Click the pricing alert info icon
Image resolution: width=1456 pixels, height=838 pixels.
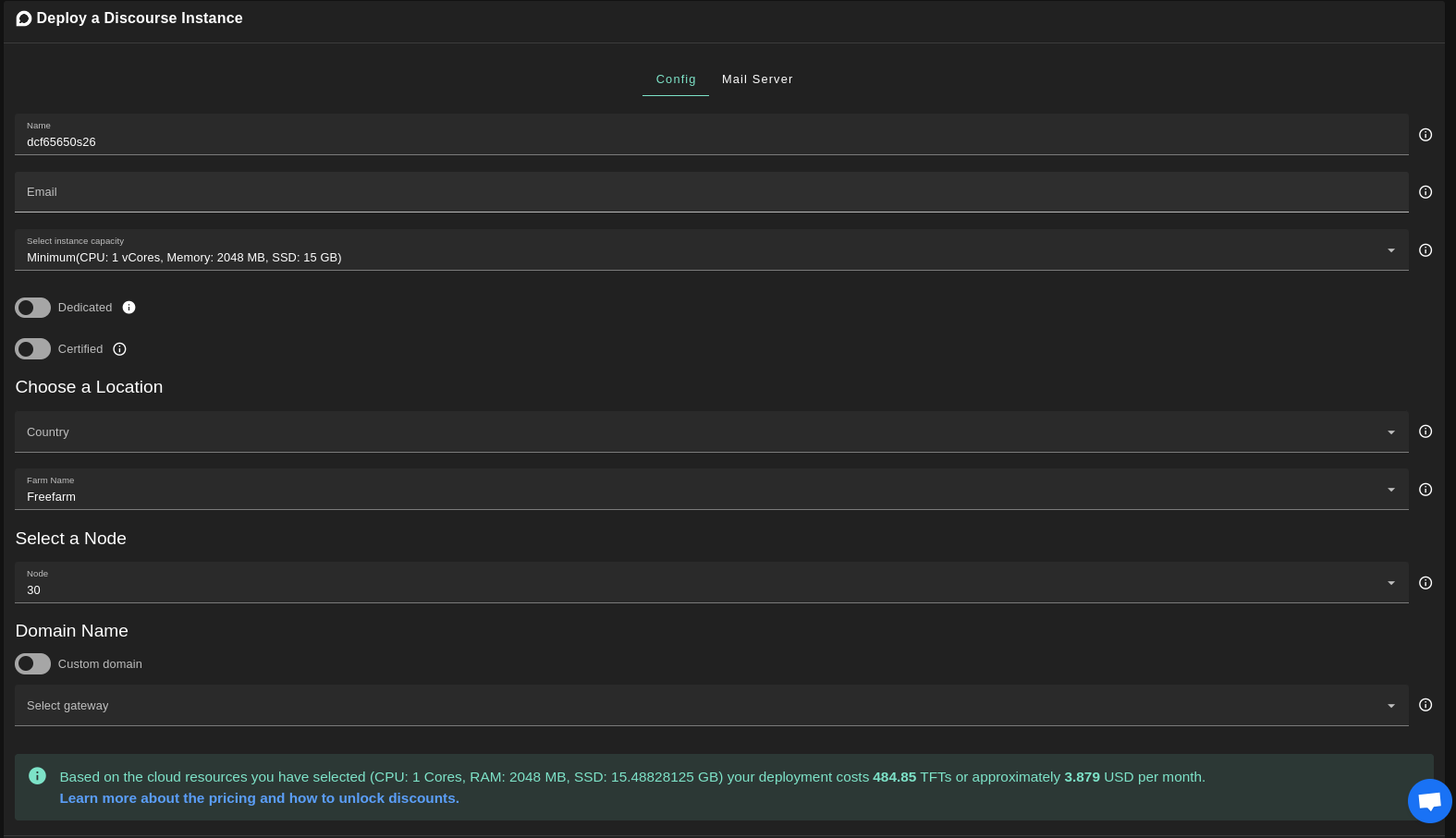coord(37,776)
